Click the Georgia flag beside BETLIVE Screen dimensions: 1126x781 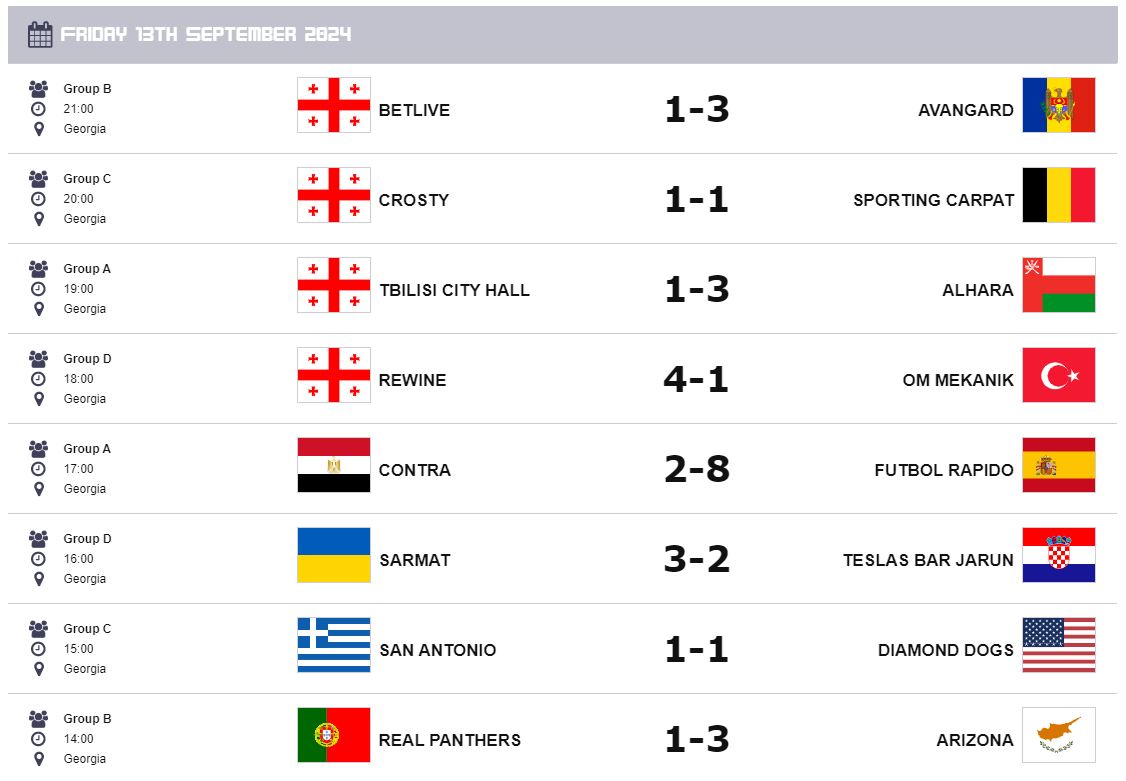334,105
